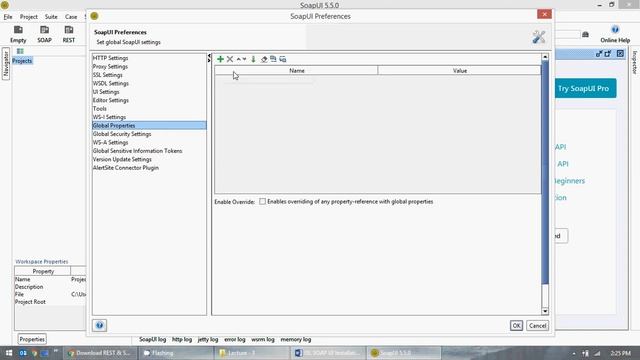Viewport: 640px width, 360px height.
Task: Save properties to file icon
Action: 282,59
